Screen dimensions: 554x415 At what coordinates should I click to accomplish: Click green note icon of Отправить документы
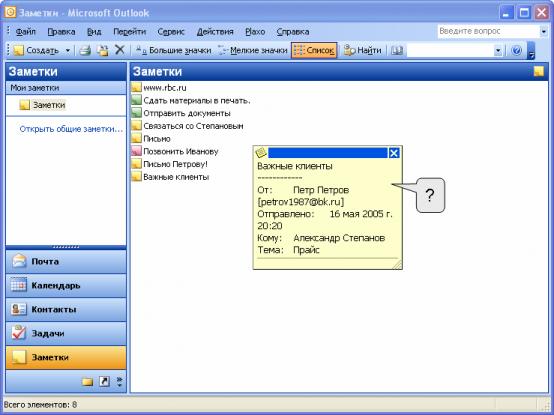[x=136, y=113]
